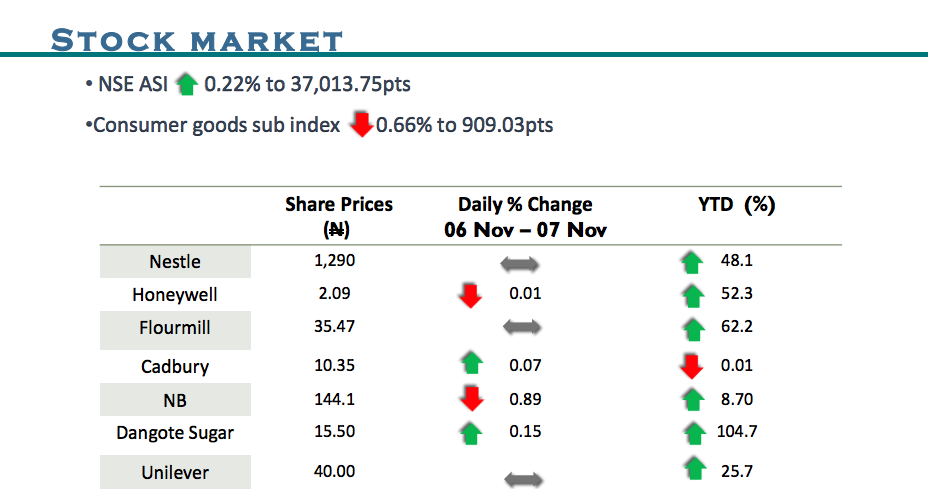Select the Share Prices column header

(339, 216)
